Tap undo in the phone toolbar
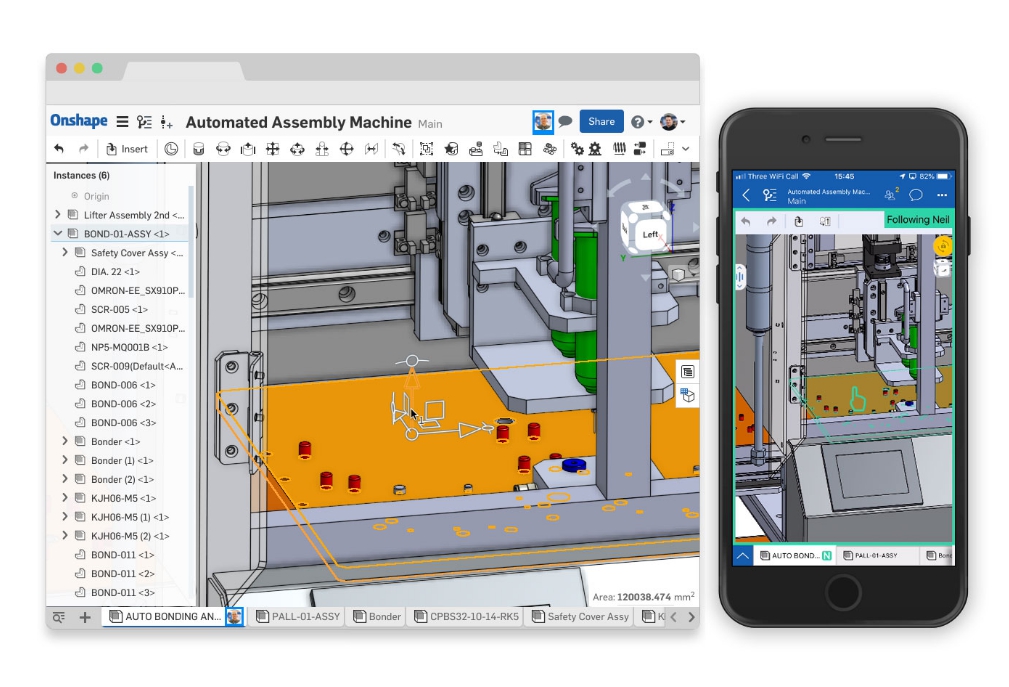Viewport: 1009px width, 687px height. tap(746, 221)
